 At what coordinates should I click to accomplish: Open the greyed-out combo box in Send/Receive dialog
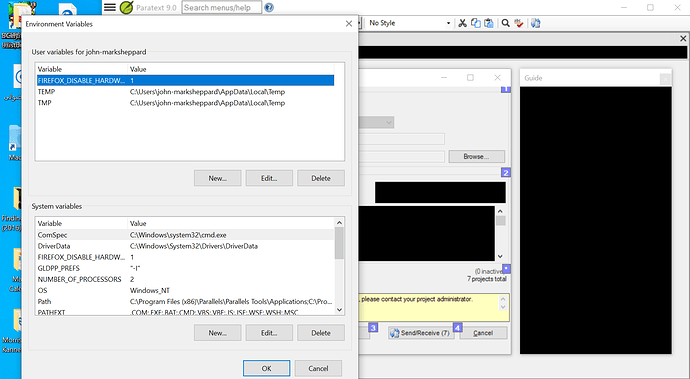coord(376,122)
